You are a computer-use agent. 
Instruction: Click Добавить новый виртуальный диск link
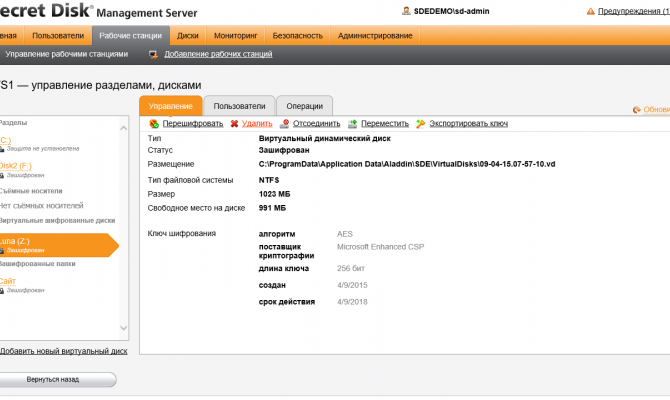(x=64, y=351)
